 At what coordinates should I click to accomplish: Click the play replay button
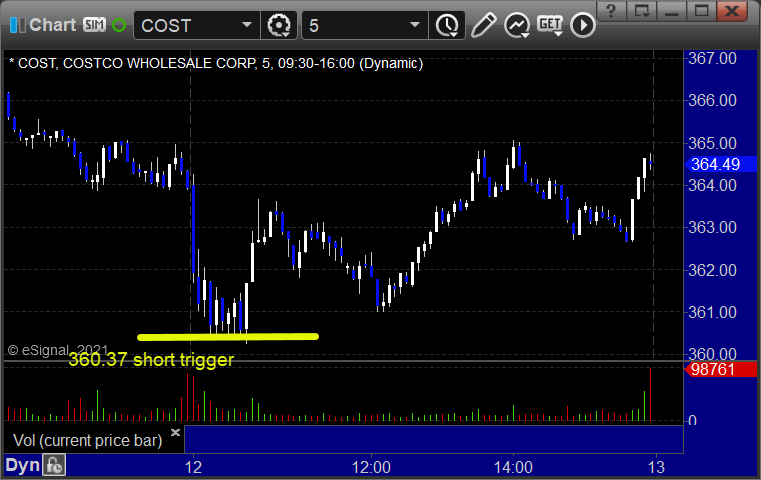click(582, 25)
